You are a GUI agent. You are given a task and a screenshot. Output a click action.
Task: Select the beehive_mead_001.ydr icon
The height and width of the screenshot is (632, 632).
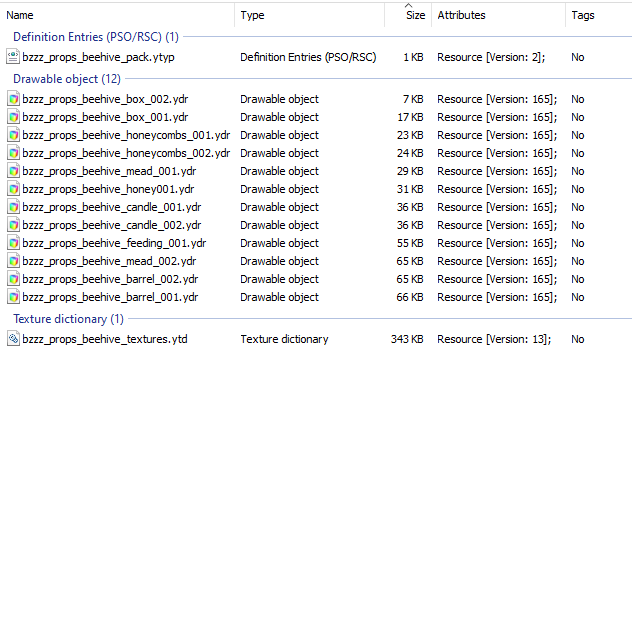click(x=13, y=171)
